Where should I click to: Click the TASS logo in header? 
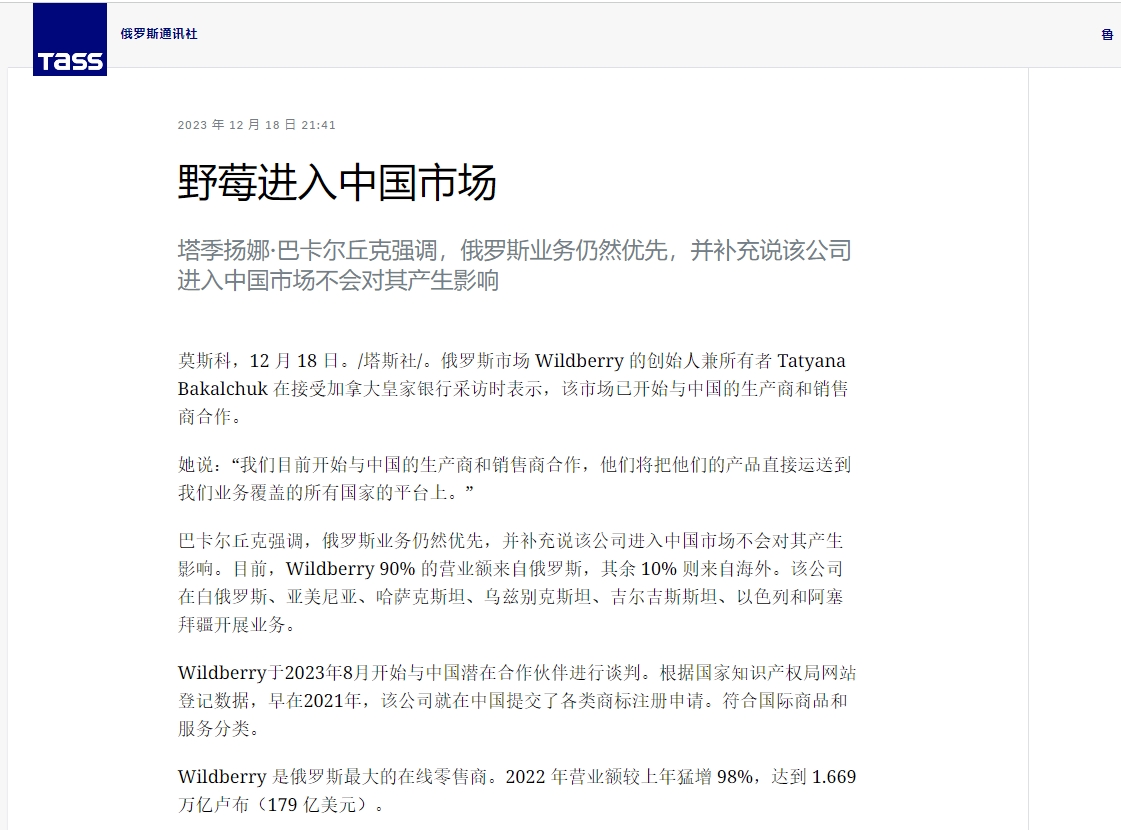[x=70, y=39]
